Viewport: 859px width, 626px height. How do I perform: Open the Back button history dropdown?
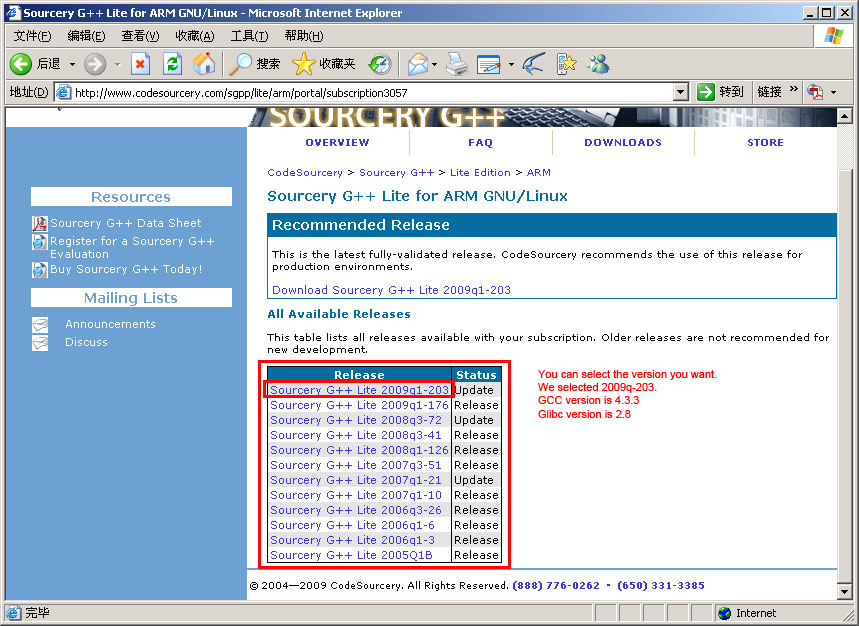click(72, 65)
